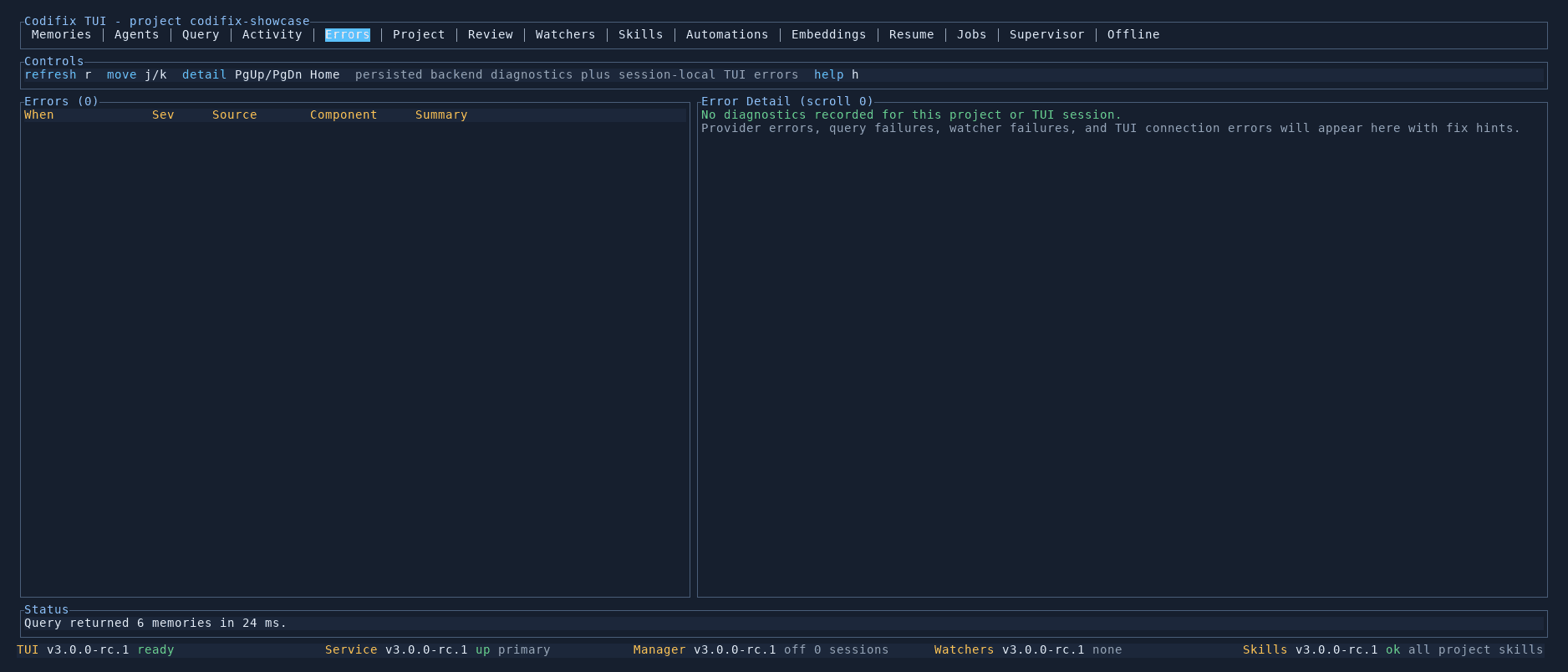1568x672 pixels.
Task: Select the Embeddings tab
Action: point(828,34)
